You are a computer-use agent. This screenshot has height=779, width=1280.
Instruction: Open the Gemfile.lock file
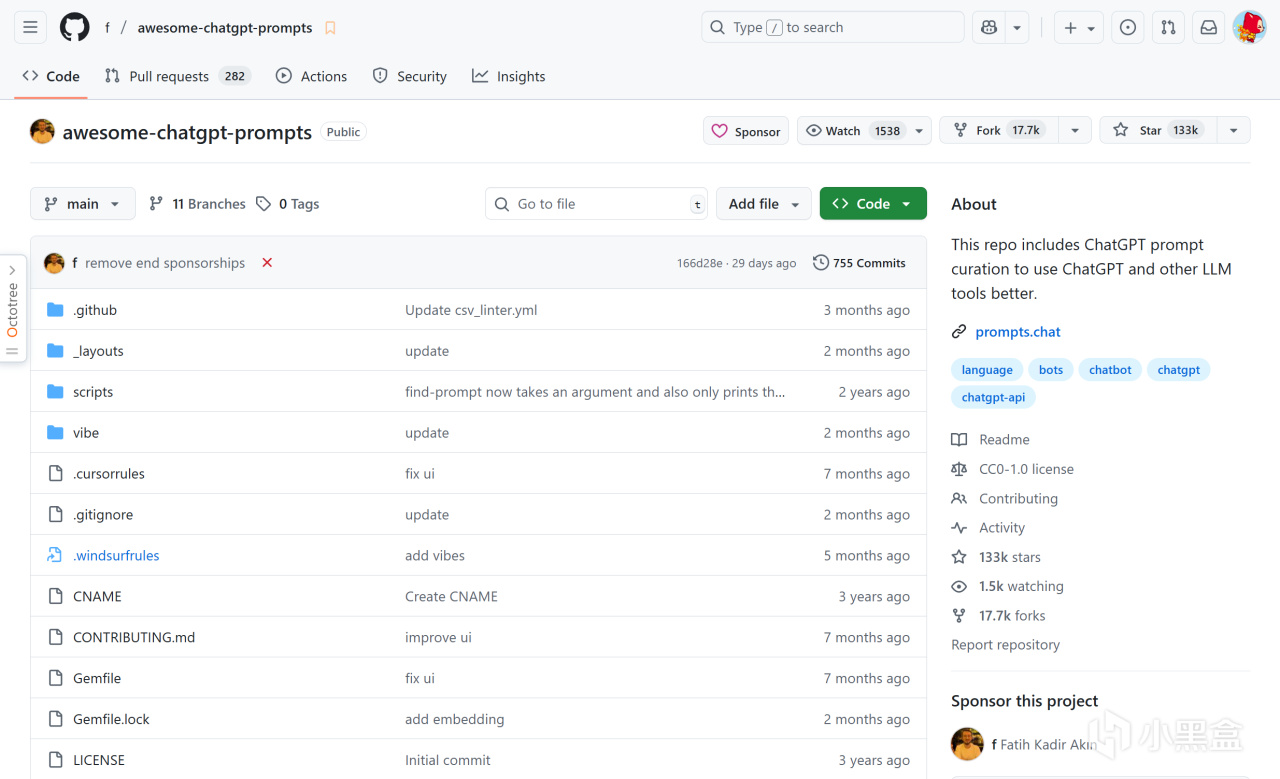click(x=111, y=720)
